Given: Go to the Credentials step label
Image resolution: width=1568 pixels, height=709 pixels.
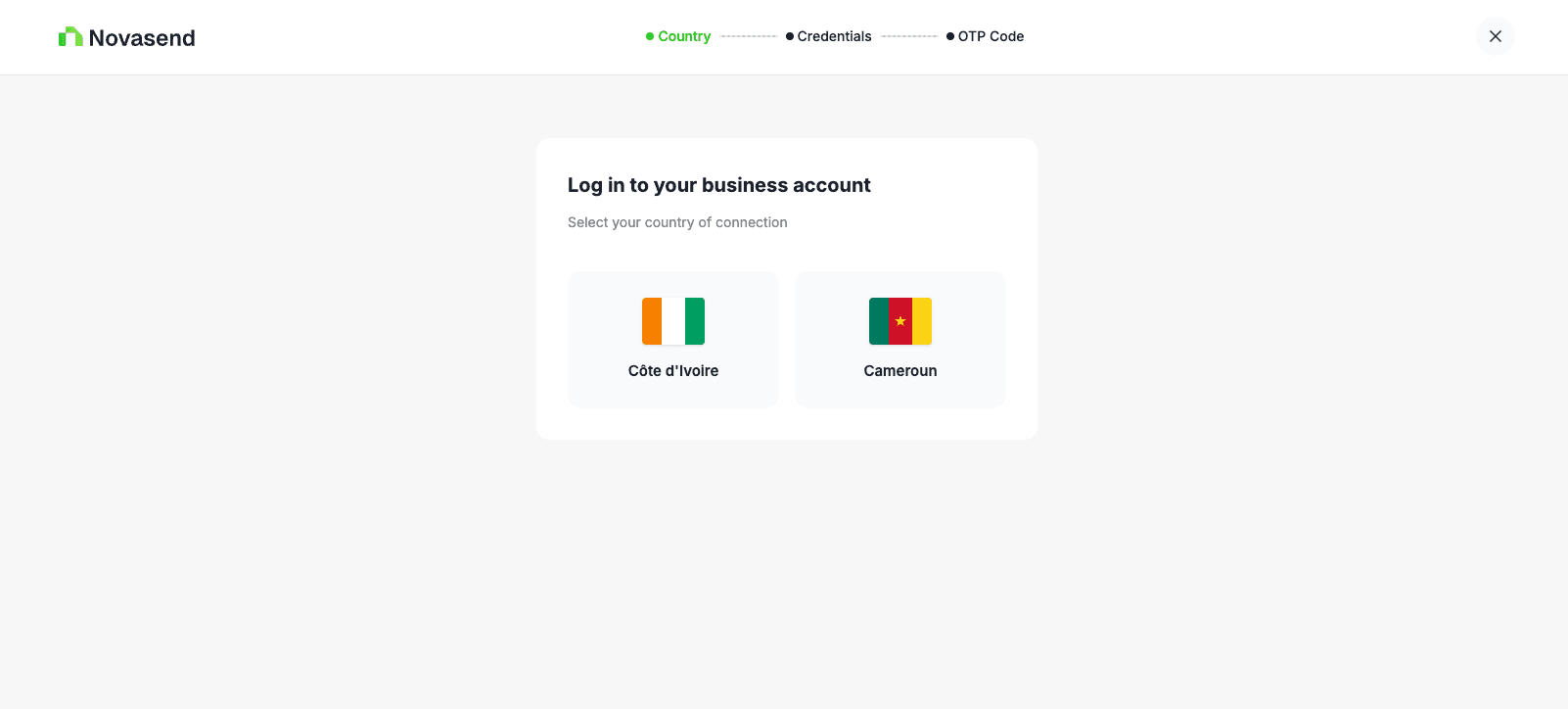Looking at the screenshot, I should click(834, 36).
